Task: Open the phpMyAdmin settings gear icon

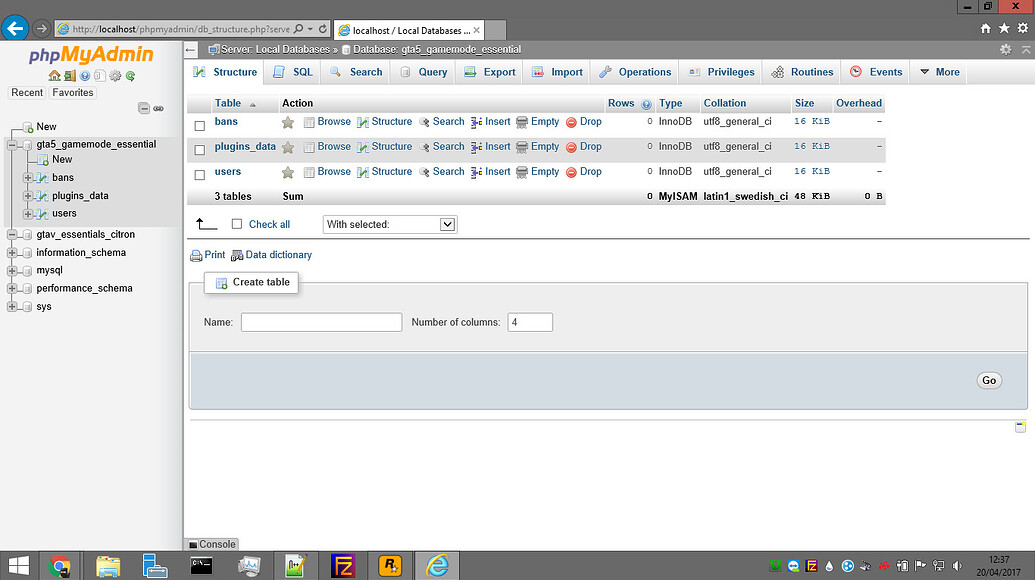Action: [114, 75]
